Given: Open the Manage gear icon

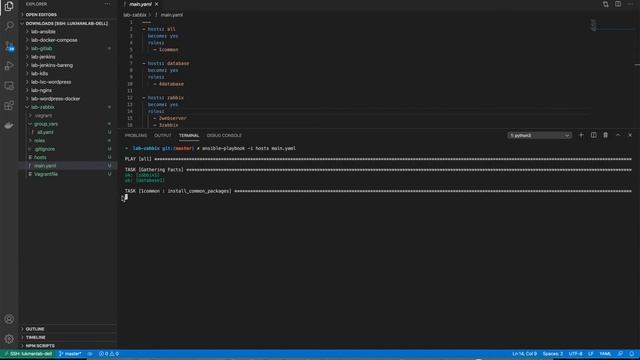Looking at the screenshot, I should pos(9,339).
